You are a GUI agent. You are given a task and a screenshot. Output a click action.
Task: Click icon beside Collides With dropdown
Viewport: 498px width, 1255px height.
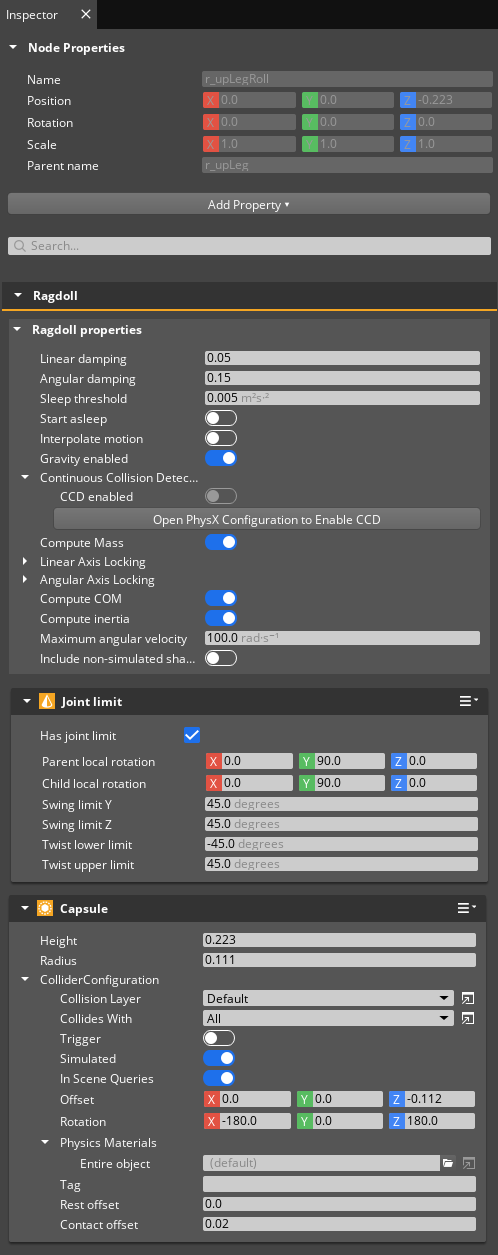pos(467,1018)
